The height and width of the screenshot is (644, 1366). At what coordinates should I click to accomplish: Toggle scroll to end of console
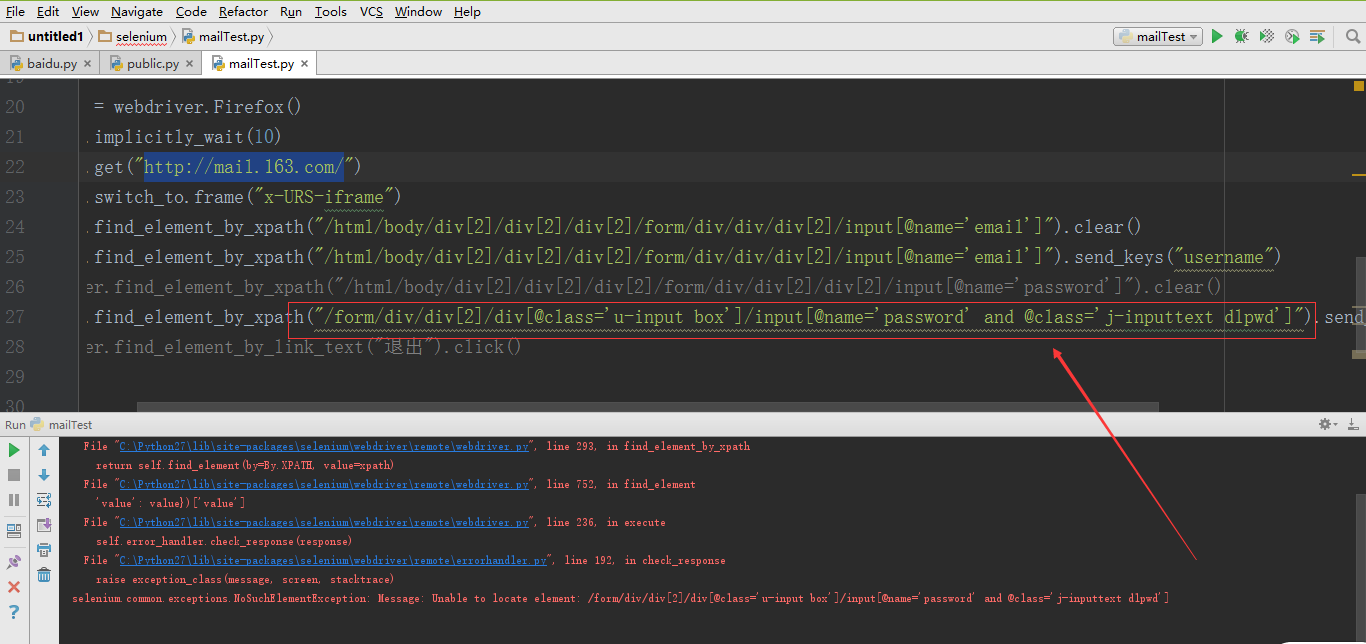pyautogui.click(x=44, y=524)
